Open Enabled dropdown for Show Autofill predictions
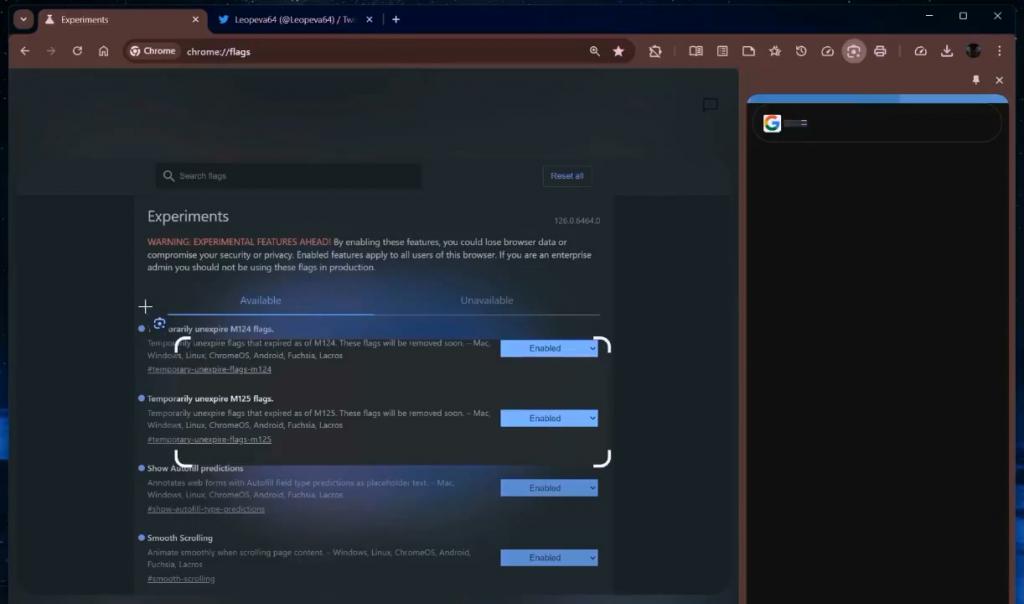 [549, 488]
